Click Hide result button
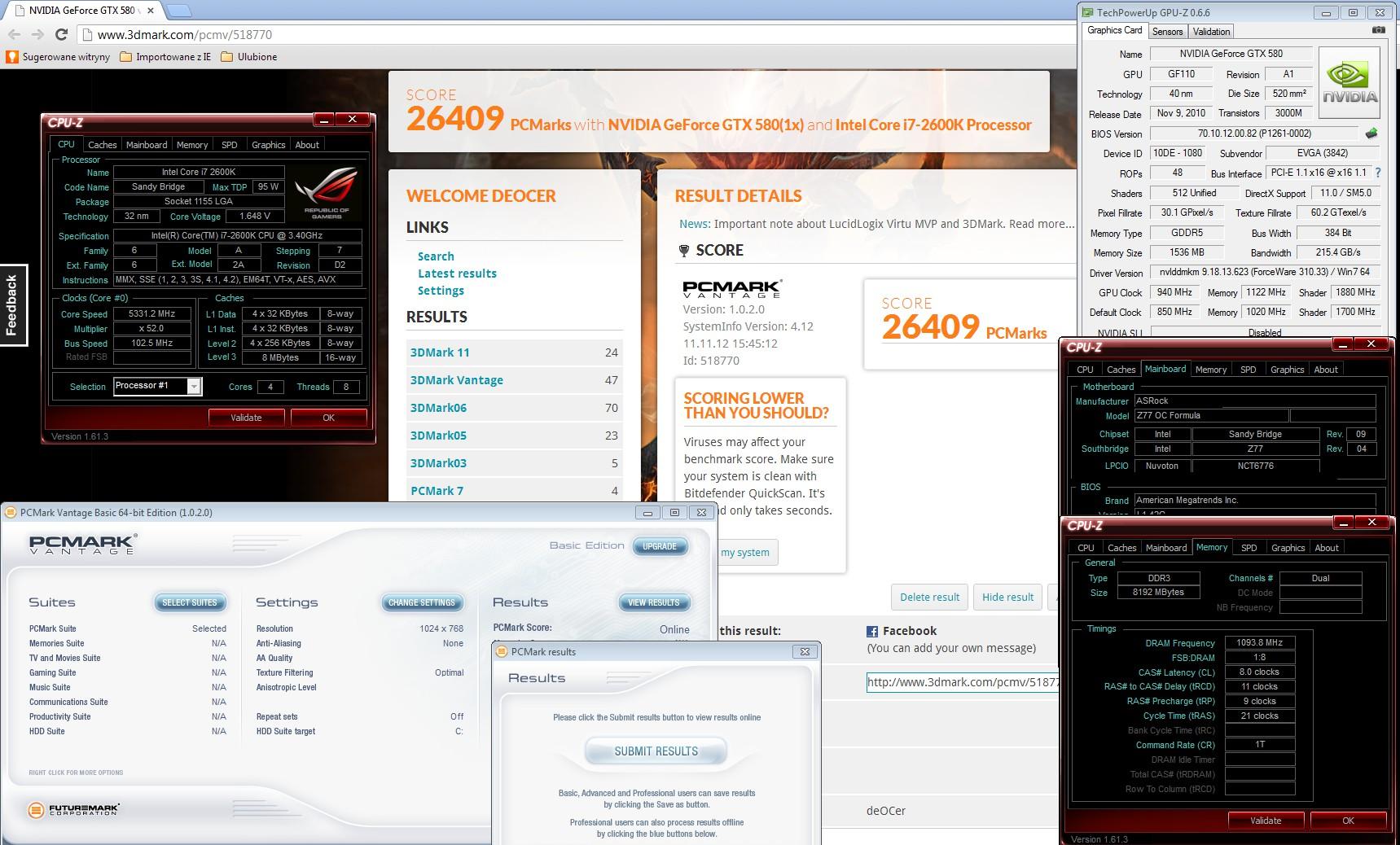Viewport: 1400px width, 845px height. pyautogui.click(x=1007, y=597)
